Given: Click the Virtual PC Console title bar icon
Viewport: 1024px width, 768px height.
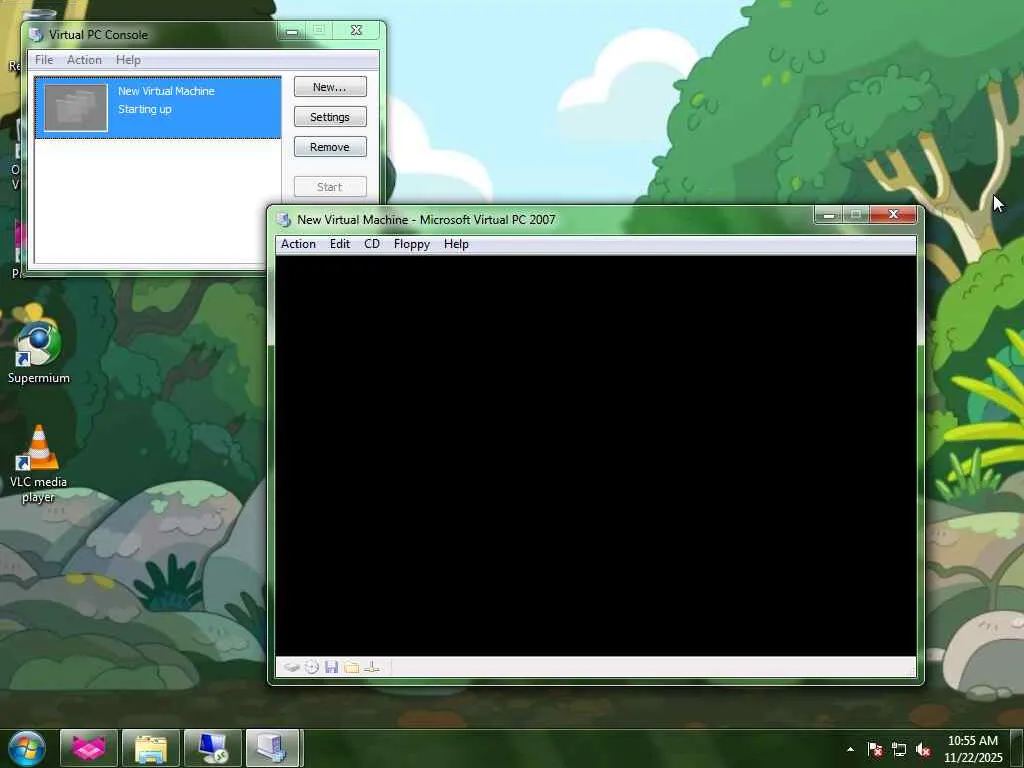Looking at the screenshot, I should tap(36, 35).
